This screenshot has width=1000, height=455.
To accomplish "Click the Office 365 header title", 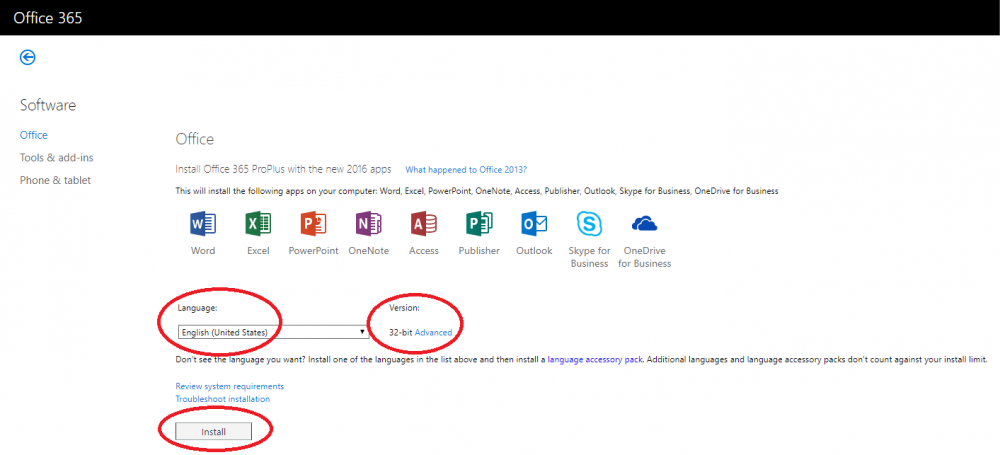I will 48,17.
